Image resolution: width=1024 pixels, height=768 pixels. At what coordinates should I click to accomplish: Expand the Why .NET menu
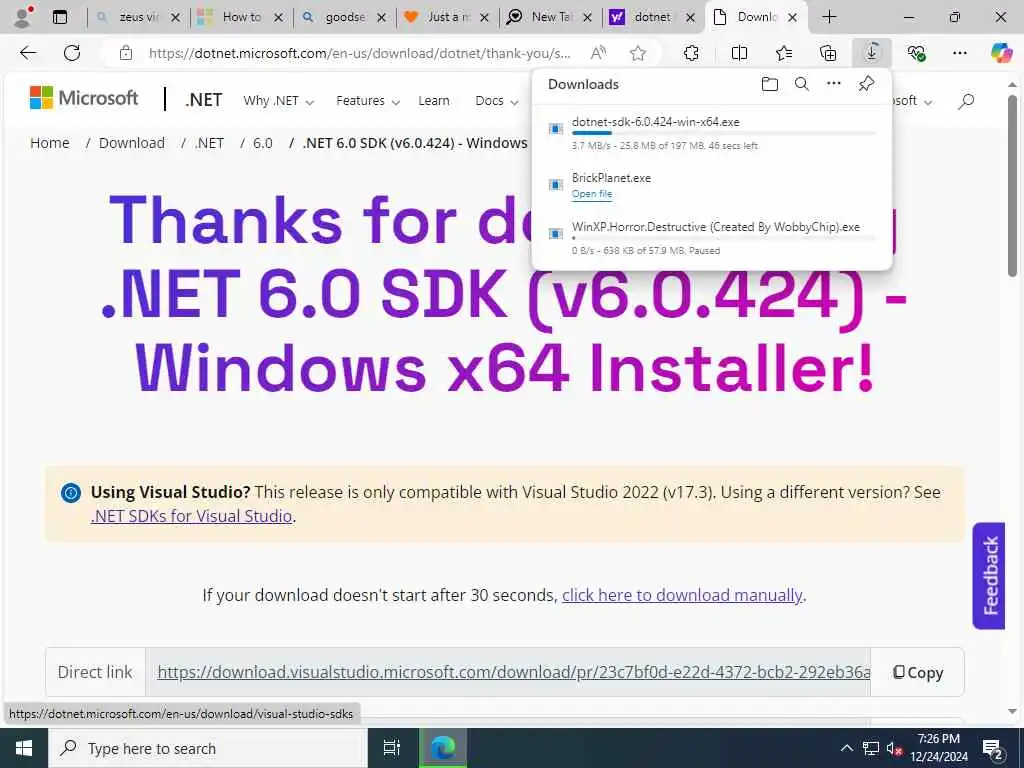coord(278,101)
